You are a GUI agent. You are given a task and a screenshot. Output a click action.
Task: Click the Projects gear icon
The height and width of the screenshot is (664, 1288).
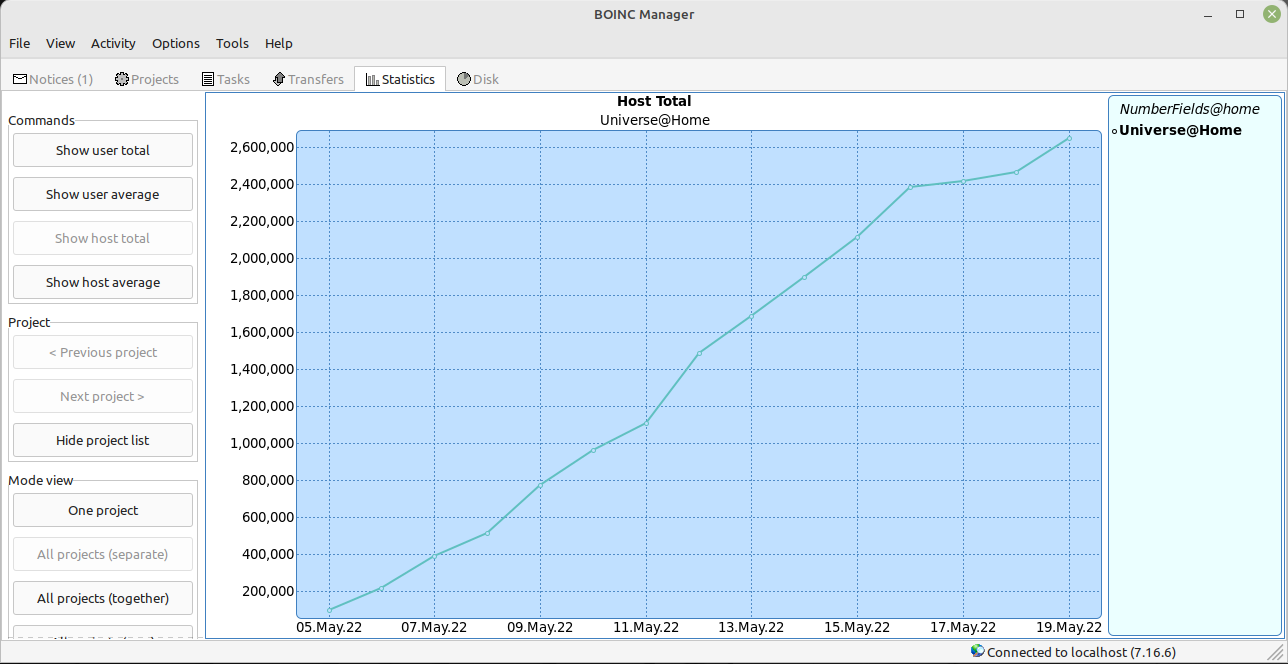(122, 79)
